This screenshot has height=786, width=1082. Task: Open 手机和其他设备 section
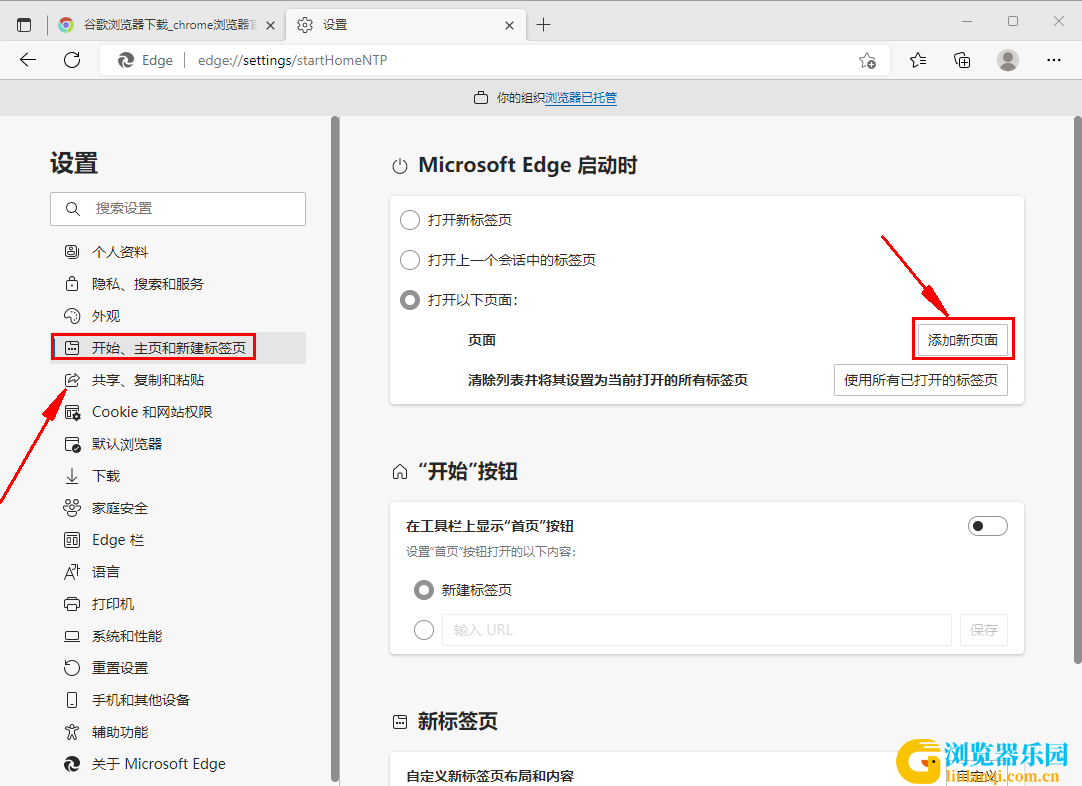pyautogui.click(x=178, y=700)
